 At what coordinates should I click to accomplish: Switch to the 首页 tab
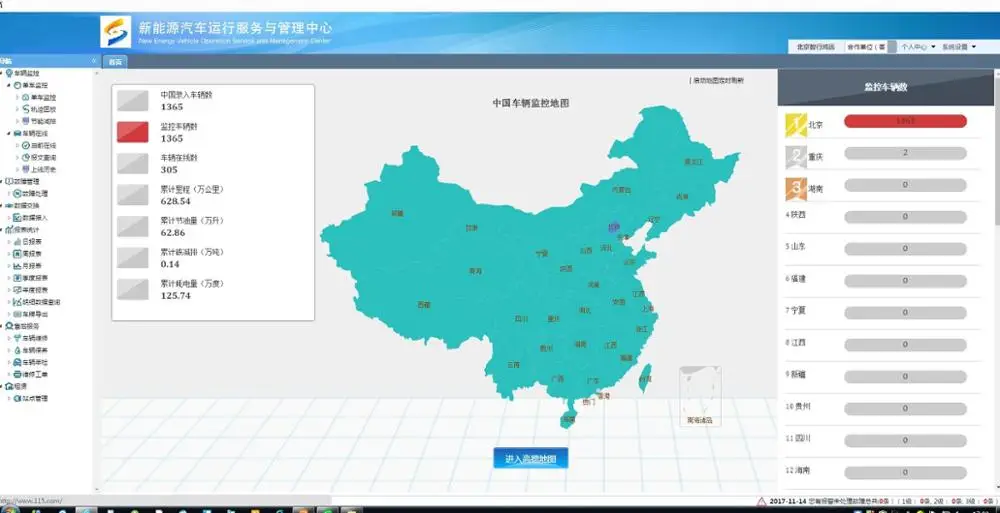pos(115,62)
